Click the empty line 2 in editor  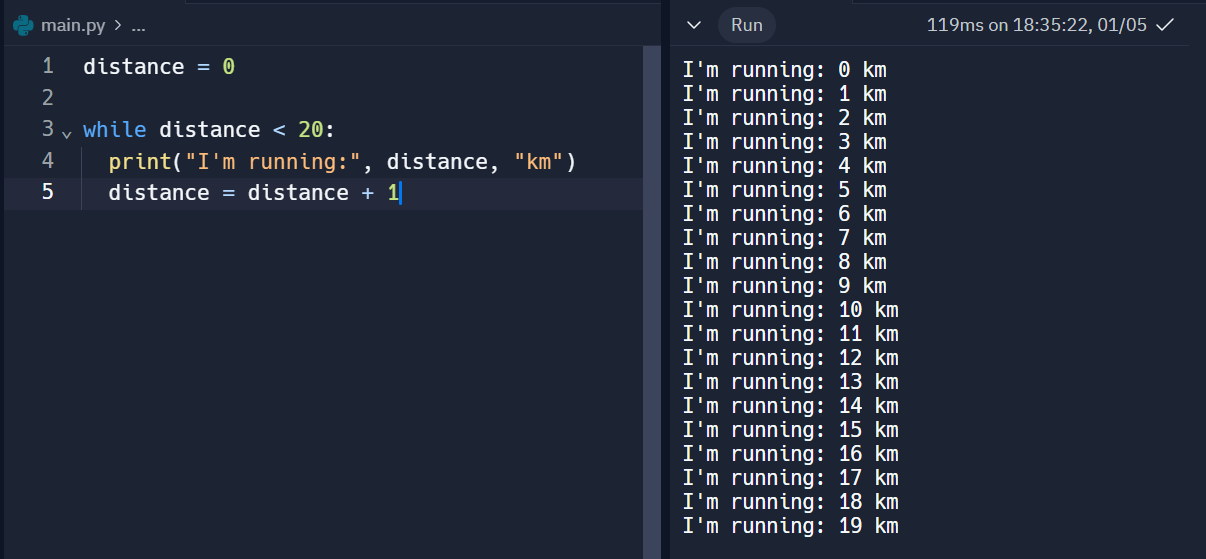pyautogui.click(x=360, y=98)
